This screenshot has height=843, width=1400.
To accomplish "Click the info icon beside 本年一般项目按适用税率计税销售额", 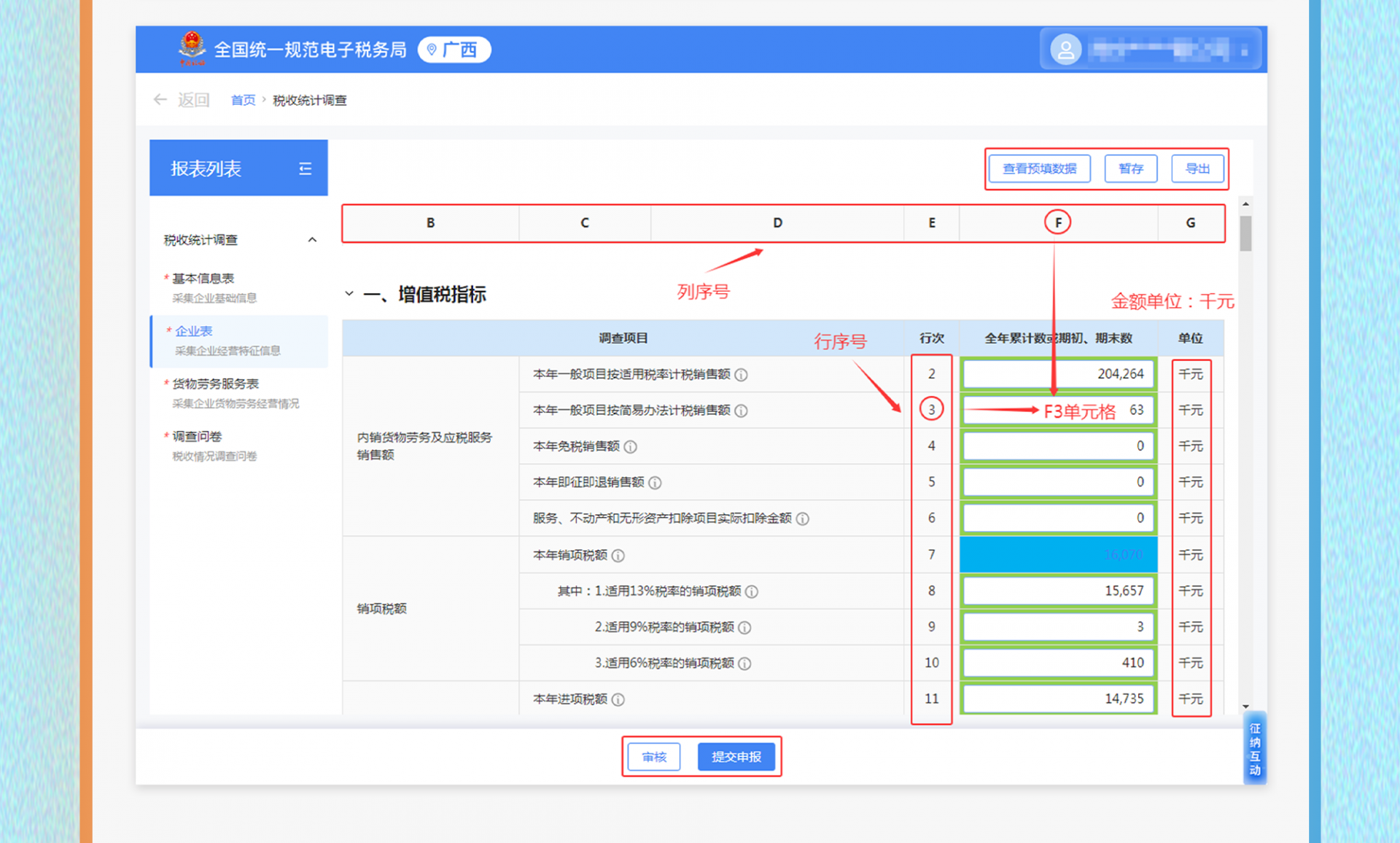I will 742,374.
